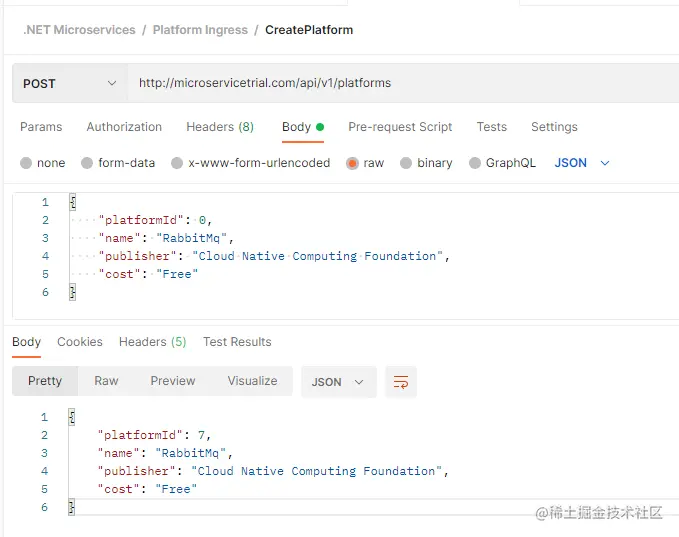679x537 pixels.
Task: Click response "name": "RabbitMq" line
Action: [165, 453]
